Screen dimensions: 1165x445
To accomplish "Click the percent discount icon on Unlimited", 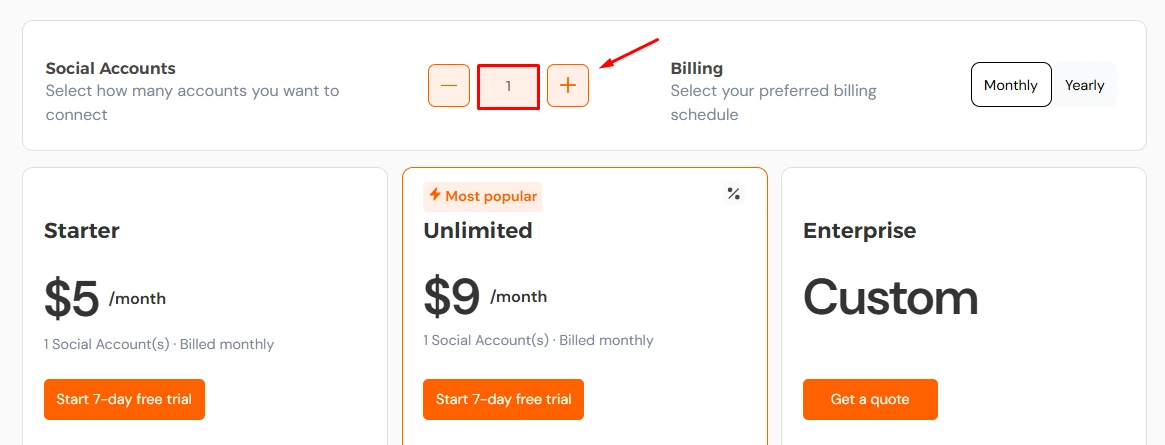I will [733, 194].
